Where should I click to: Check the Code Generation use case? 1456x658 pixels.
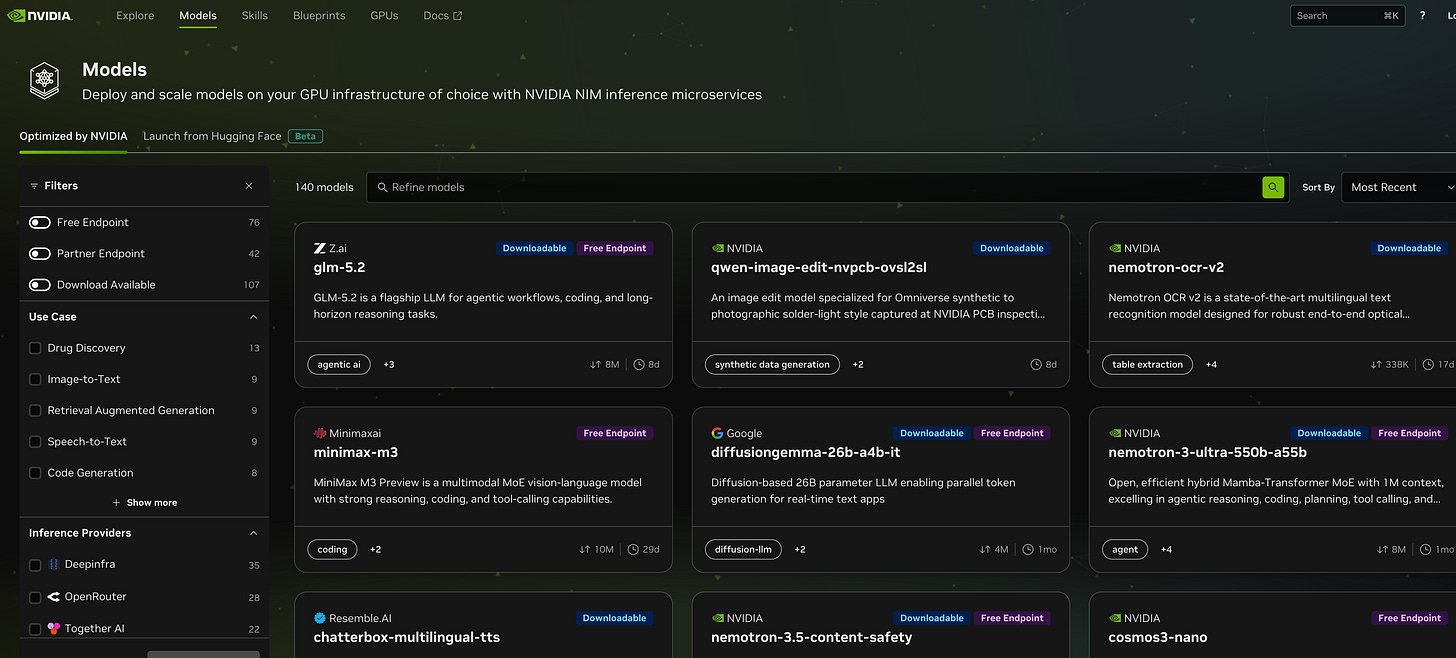[x=35, y=472]
